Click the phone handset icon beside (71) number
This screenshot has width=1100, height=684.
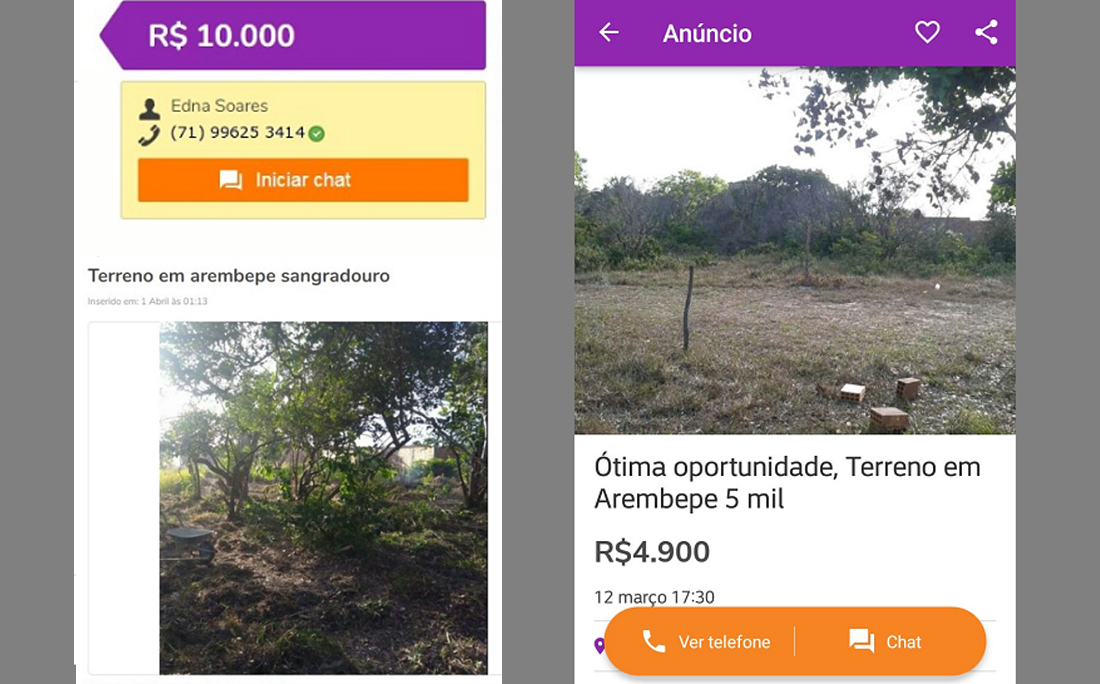click(x=150, y=135)
